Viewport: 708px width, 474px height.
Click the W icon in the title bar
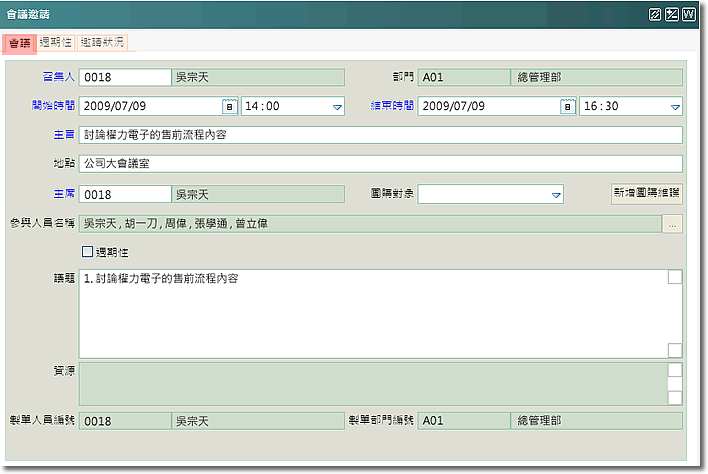tap(689, 15)
